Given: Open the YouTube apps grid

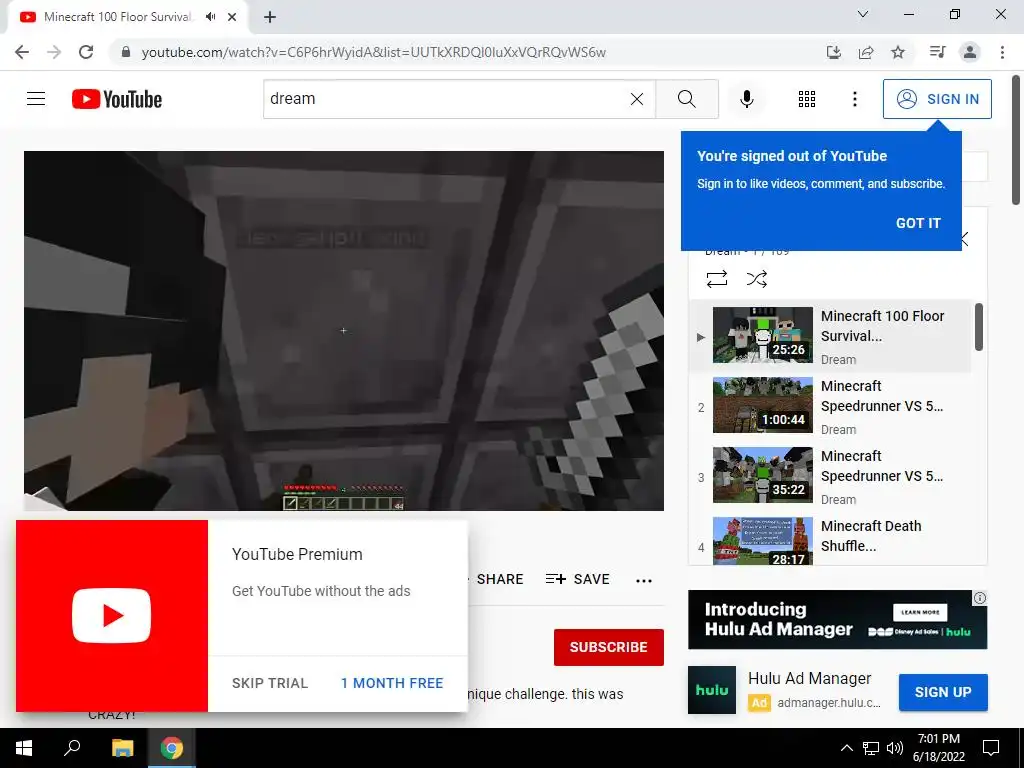Looking at the screenshot, I should [x=807, y=99].
